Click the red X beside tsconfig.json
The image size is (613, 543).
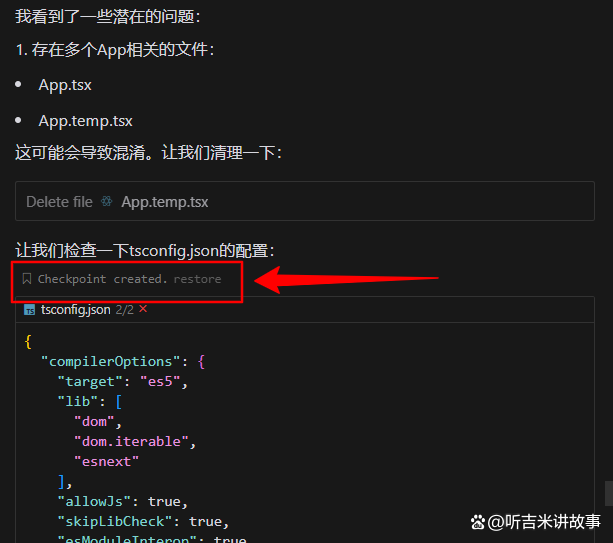click(x=143, y=309)
